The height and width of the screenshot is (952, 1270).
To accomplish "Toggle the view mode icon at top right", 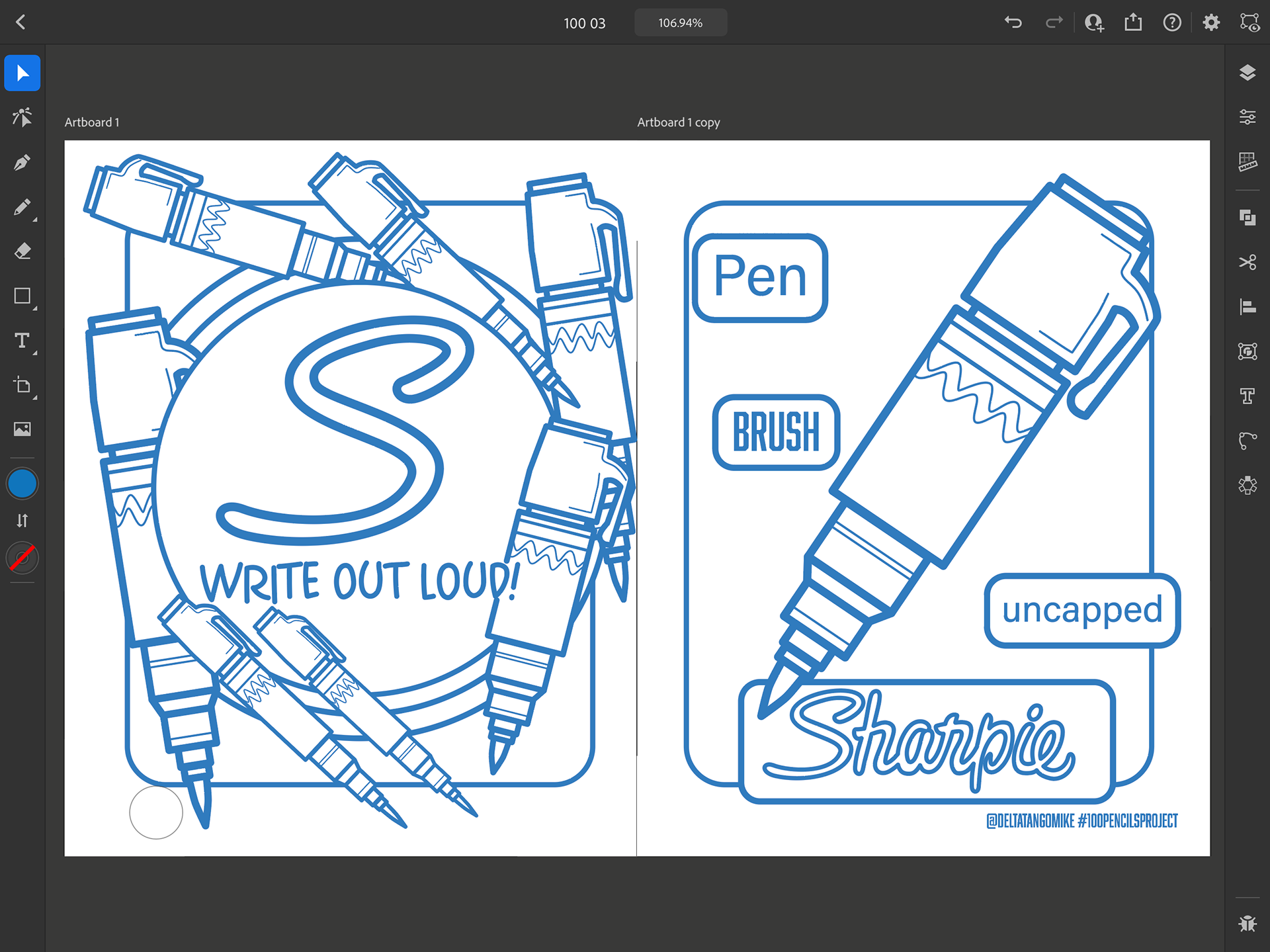I will point(1249,22).
